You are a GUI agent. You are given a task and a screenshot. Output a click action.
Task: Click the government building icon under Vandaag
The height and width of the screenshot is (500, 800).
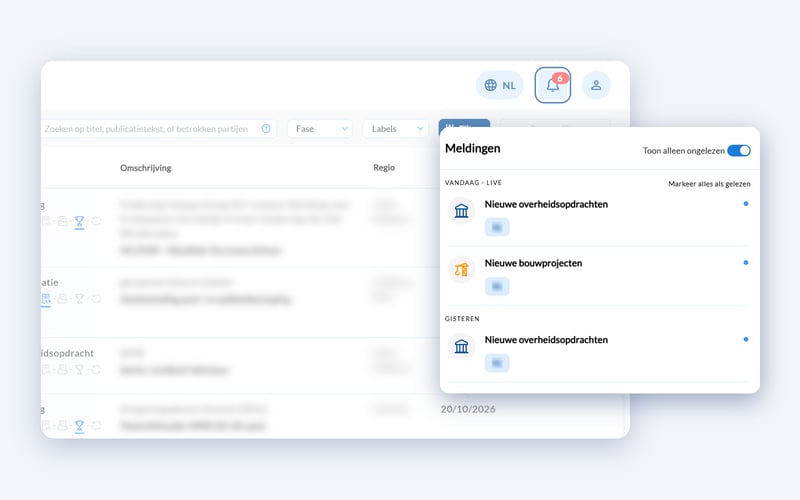(x=461, y=210)
